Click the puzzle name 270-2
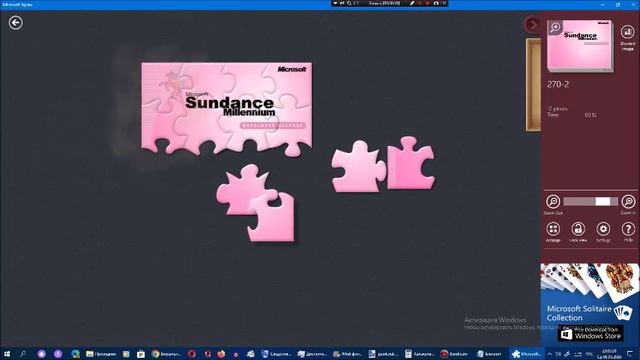The height and width of the screenshot is (360, 640). [x=558, y=84]
